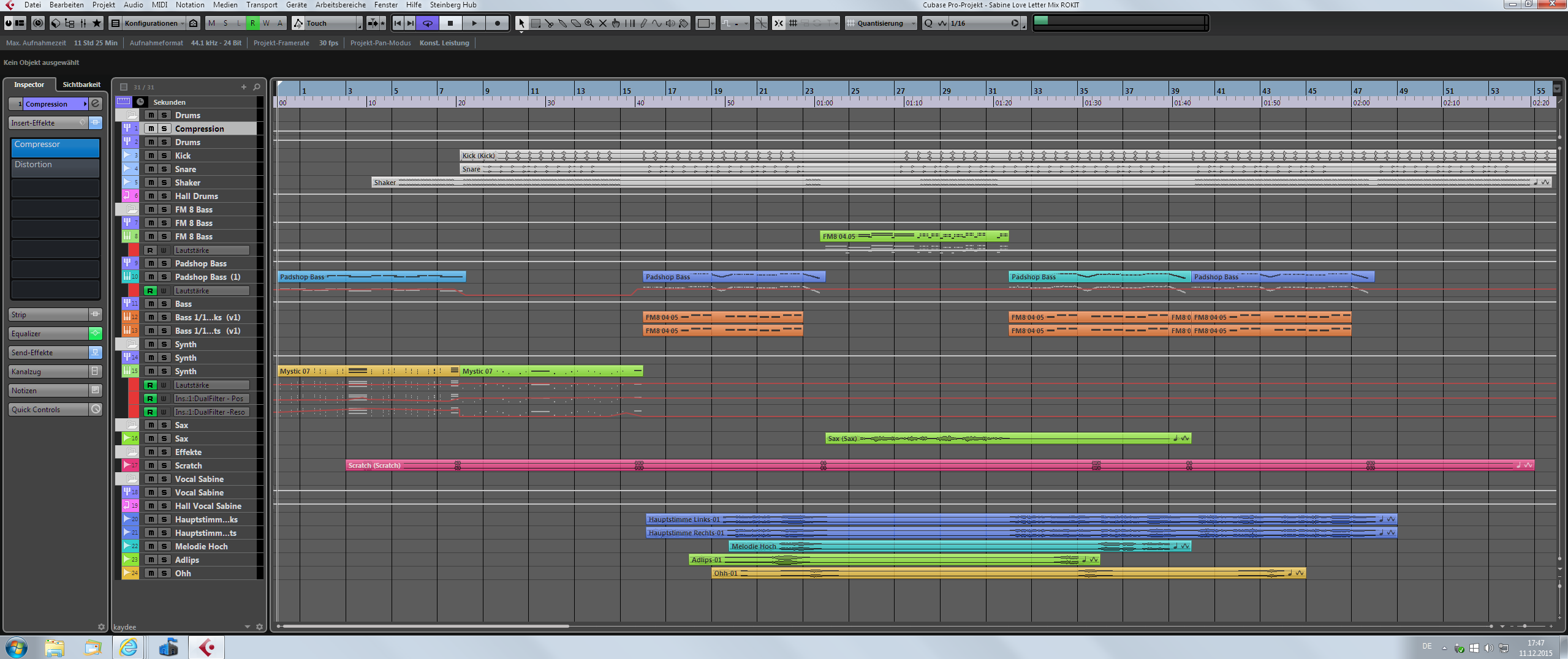The height and width of the screenshot is (659, 1568).
Task: Toggle Snap to Zero Crossing icon
Action: (x=760, y=23)
